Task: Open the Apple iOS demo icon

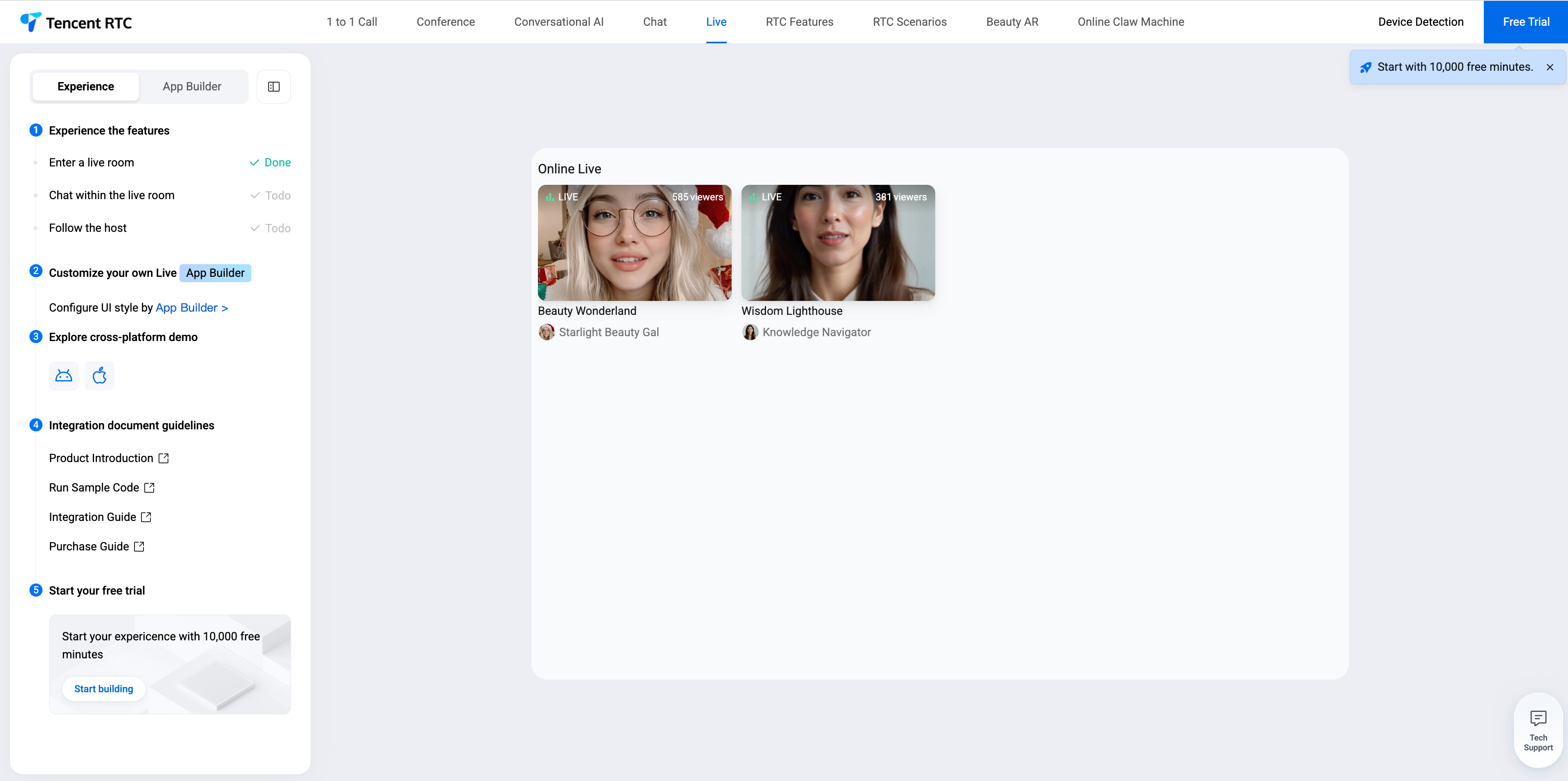Action: (x=100, y=376)
